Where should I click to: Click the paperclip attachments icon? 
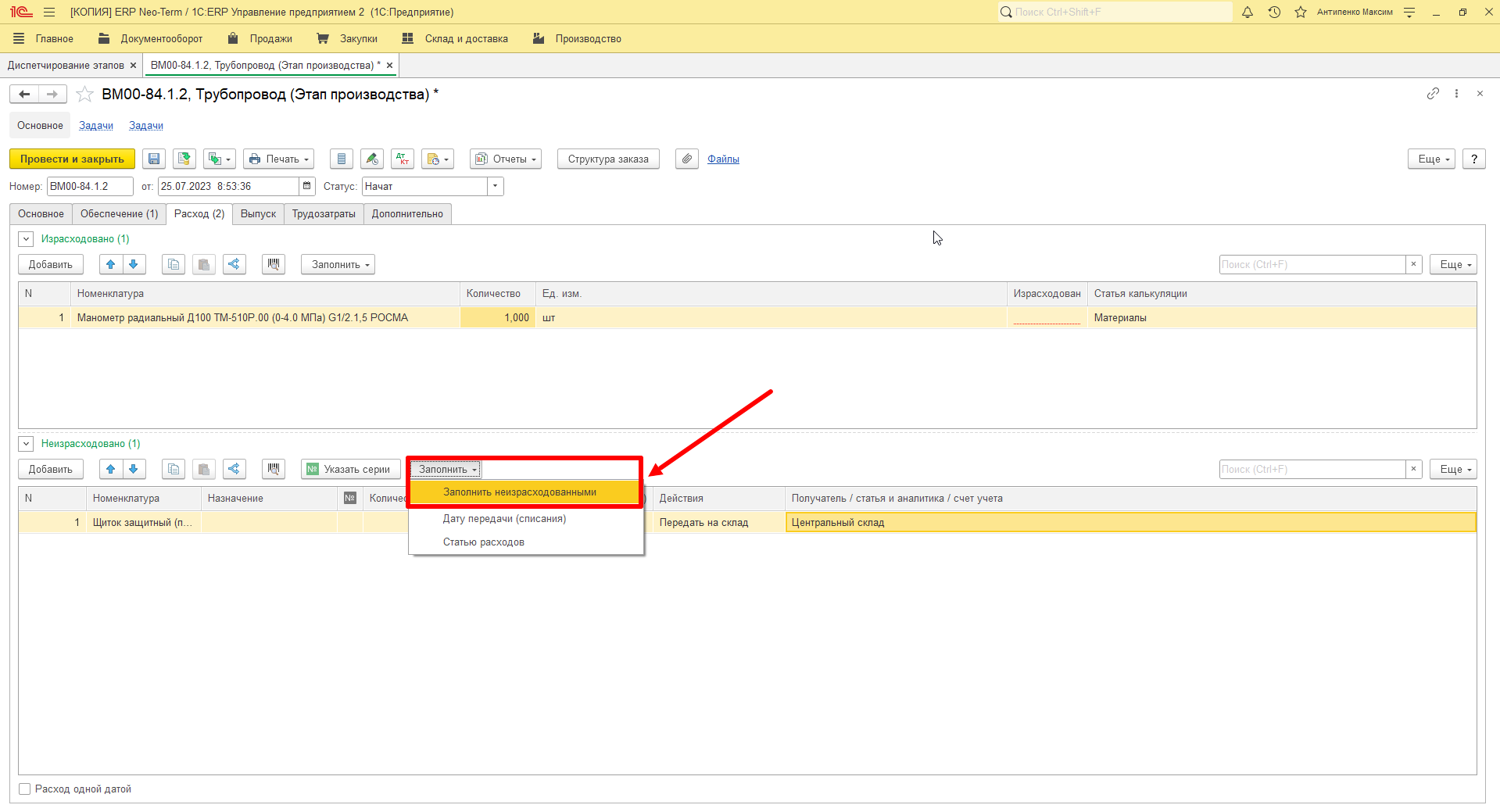687,159
